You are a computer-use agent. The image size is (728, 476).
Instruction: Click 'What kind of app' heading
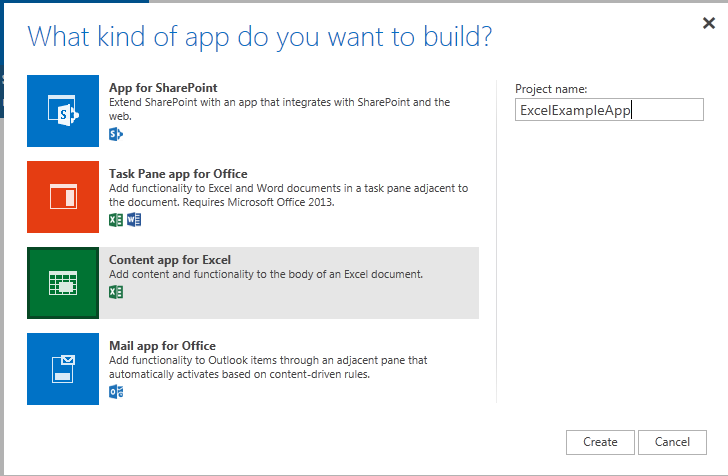[260, 37]
